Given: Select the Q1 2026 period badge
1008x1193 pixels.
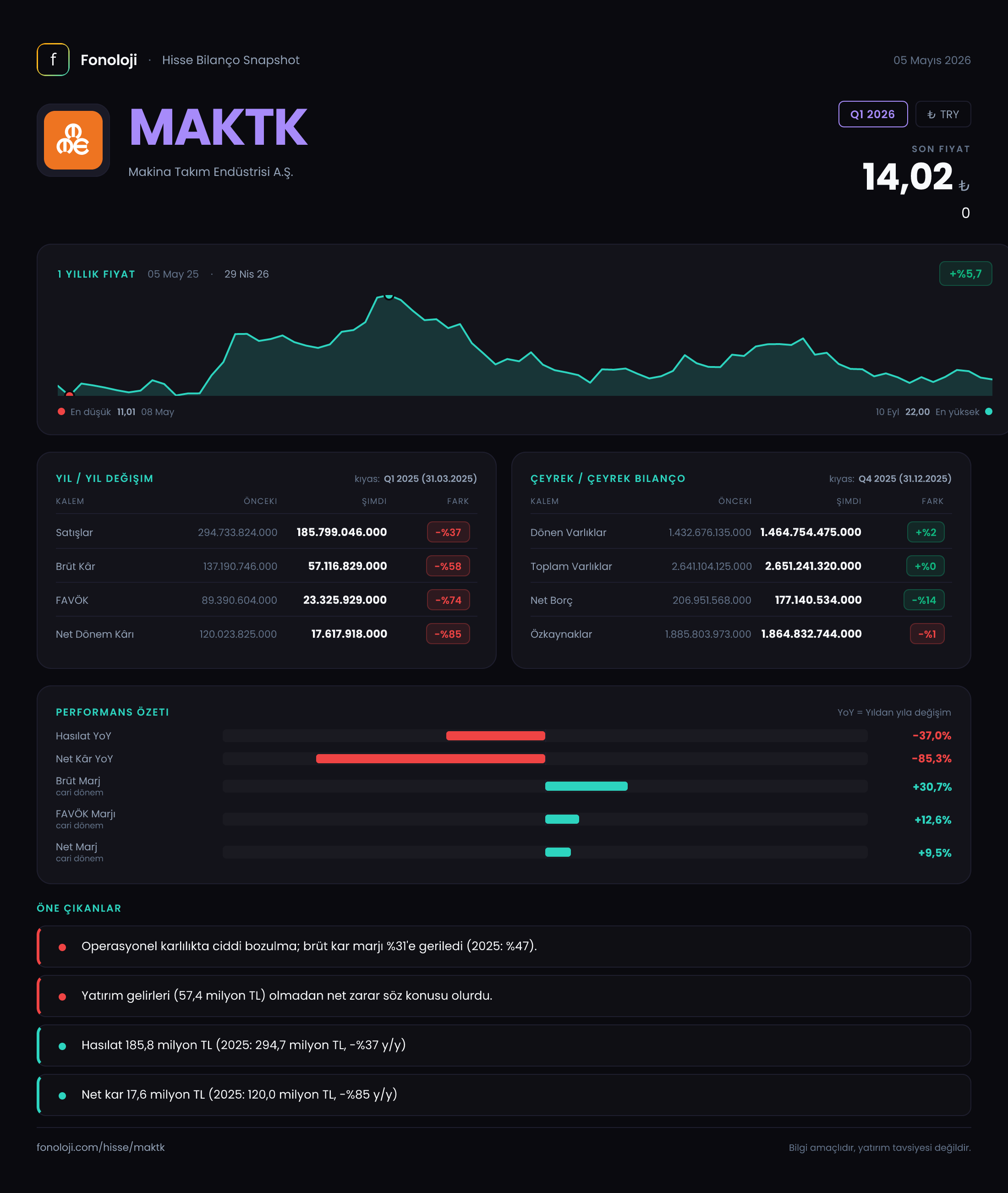Looking at the screenshot, I should click(872, 114).
